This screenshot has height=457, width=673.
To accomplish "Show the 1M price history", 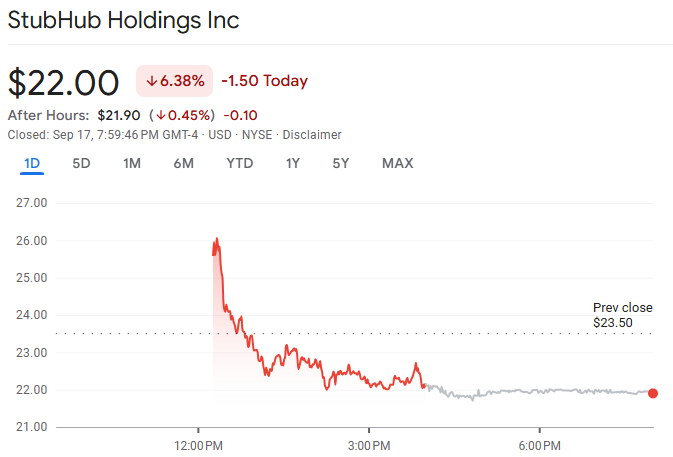I will pyautogui.click(x=131, y=163).
